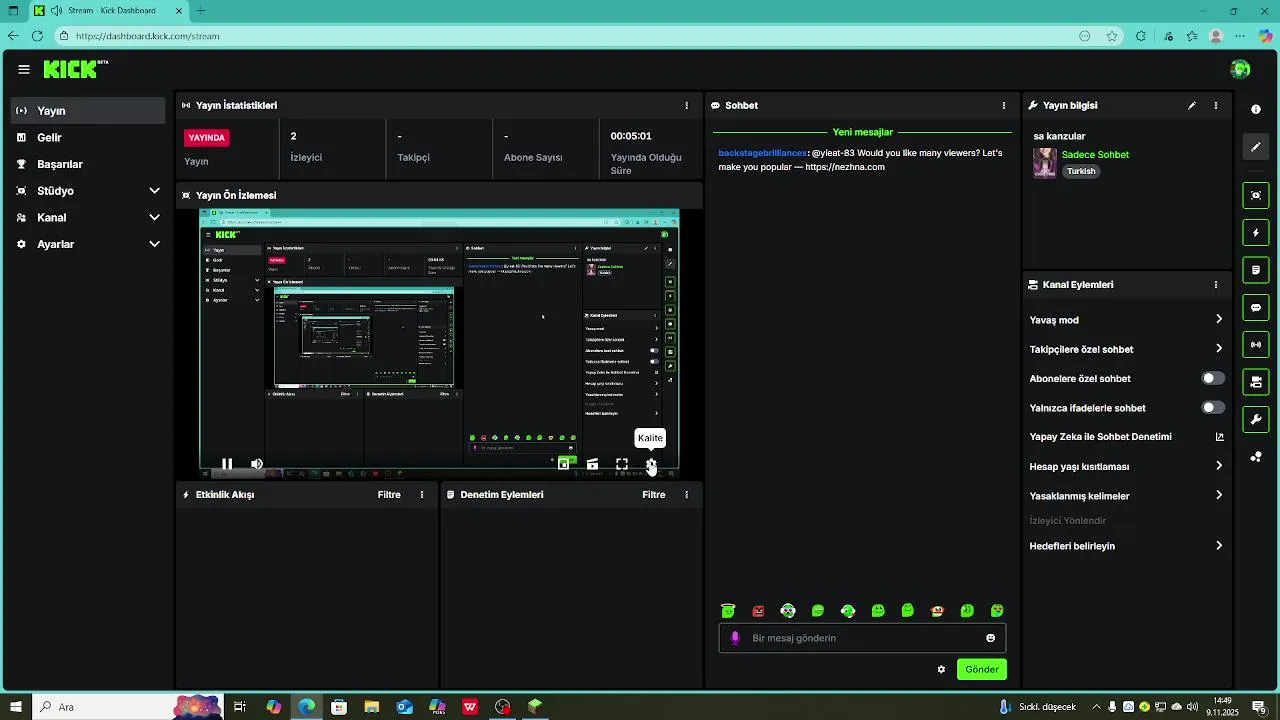
Task: Click the clapperboard clip icon in preview
Action: tap(593, 464)
